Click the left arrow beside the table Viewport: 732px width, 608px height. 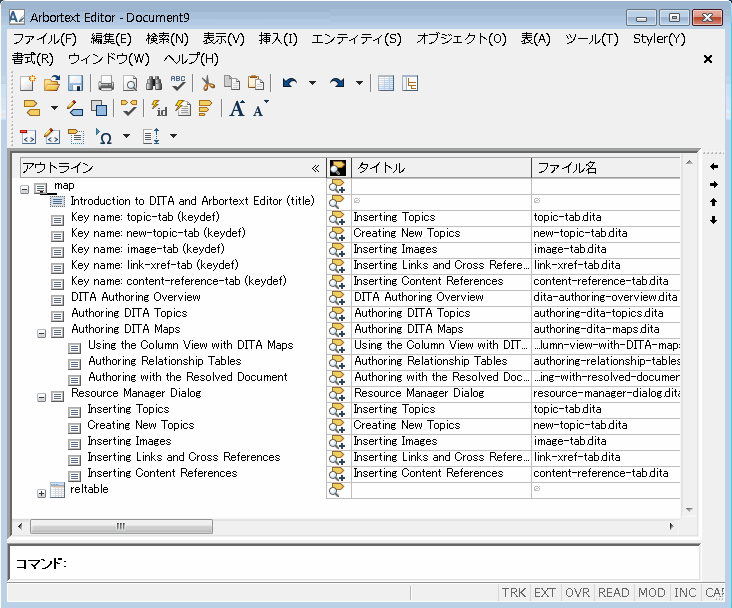click(x=713, y=167)
